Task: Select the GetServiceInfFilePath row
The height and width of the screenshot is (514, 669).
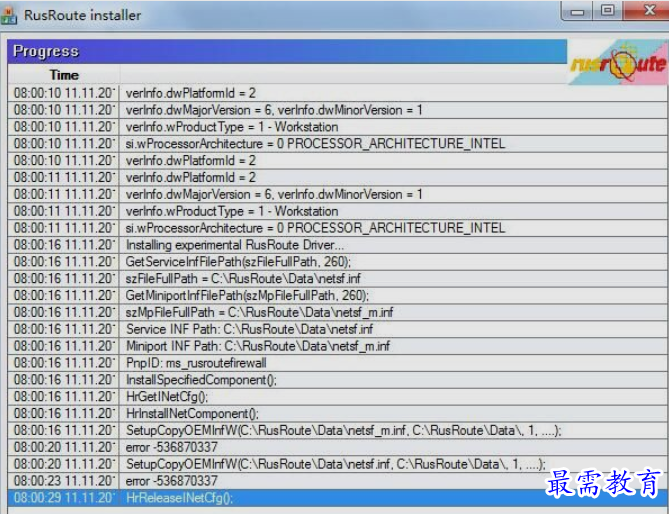Action: [337, 262]
